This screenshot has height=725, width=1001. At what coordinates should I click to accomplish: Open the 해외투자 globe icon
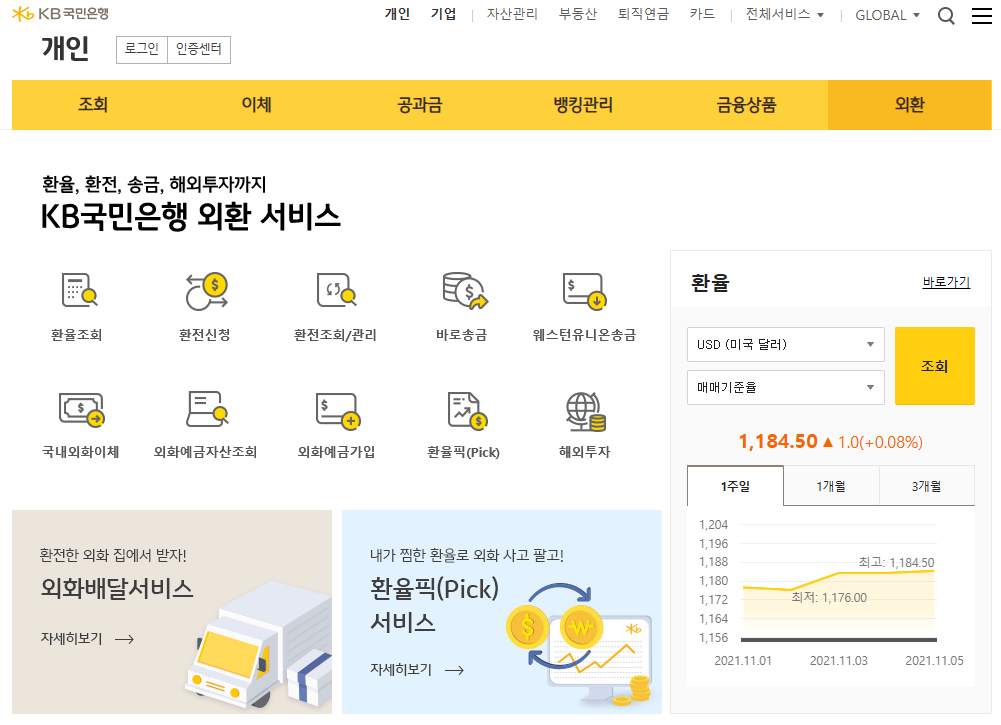click(x=585, y=412)
